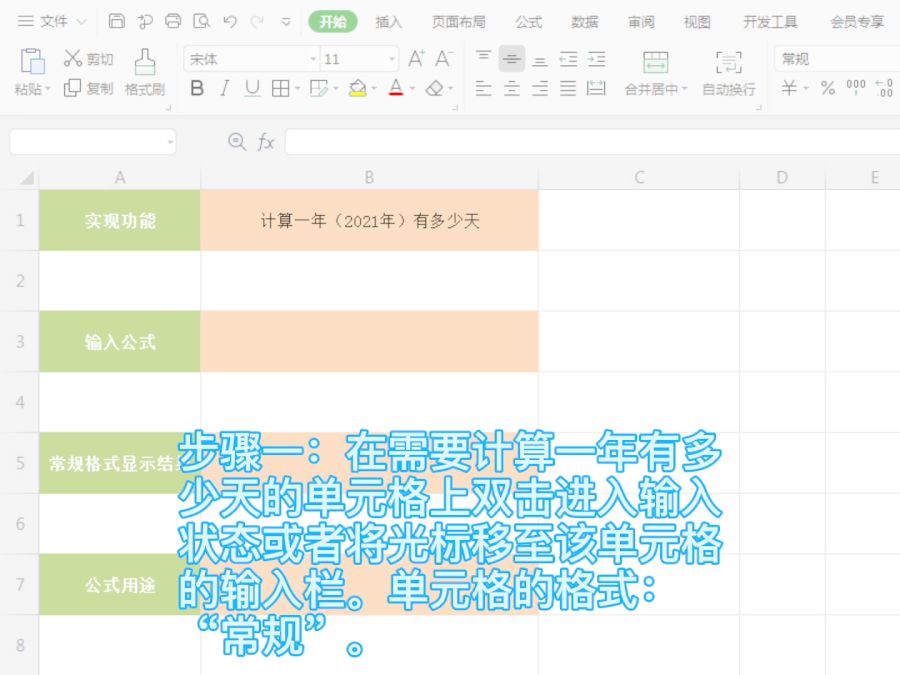Image resolution: width=900 pixels, height=675 pixels.
Task: Click the clear formatting eraser icon
Action: pos(435,88)
